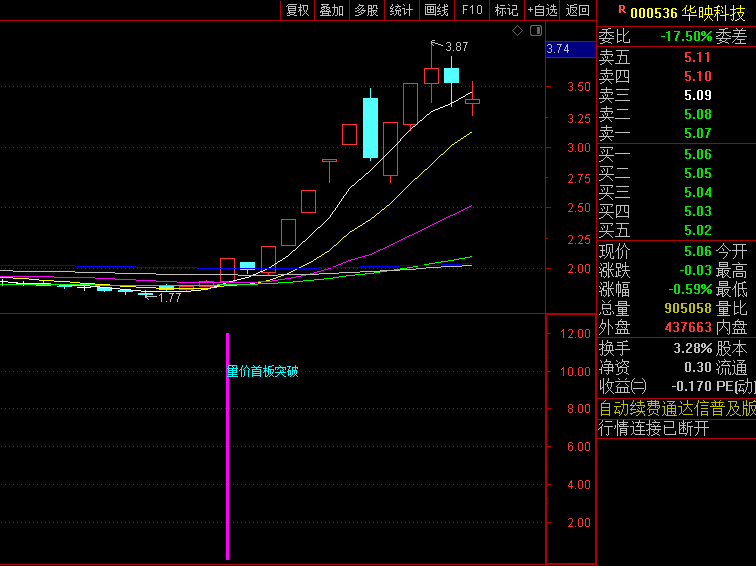The width and height of the screenshot is (756, 566).
Task: Click the 行情连接已断开 status message
Action: pyautogui.click(x=653, y=428)
